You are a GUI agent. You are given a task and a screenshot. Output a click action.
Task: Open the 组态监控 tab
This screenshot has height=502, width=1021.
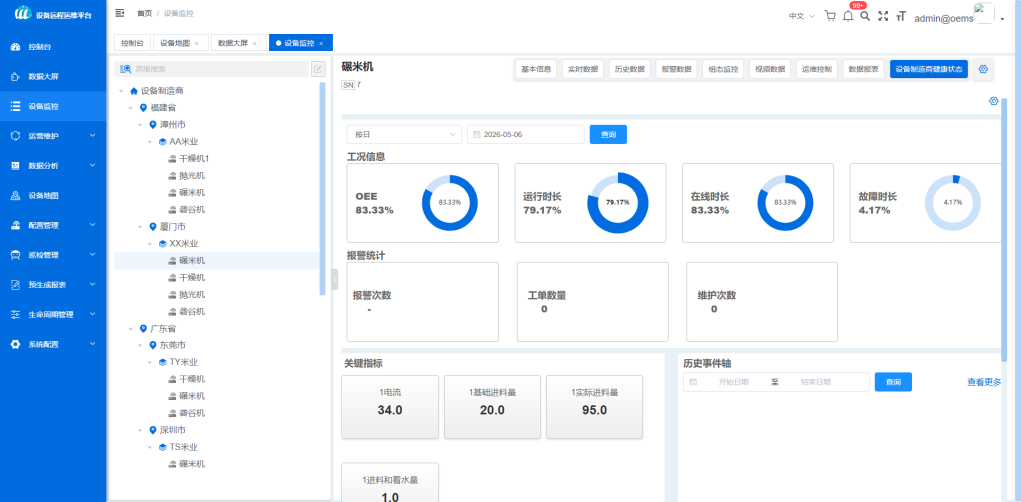[723, 69]
